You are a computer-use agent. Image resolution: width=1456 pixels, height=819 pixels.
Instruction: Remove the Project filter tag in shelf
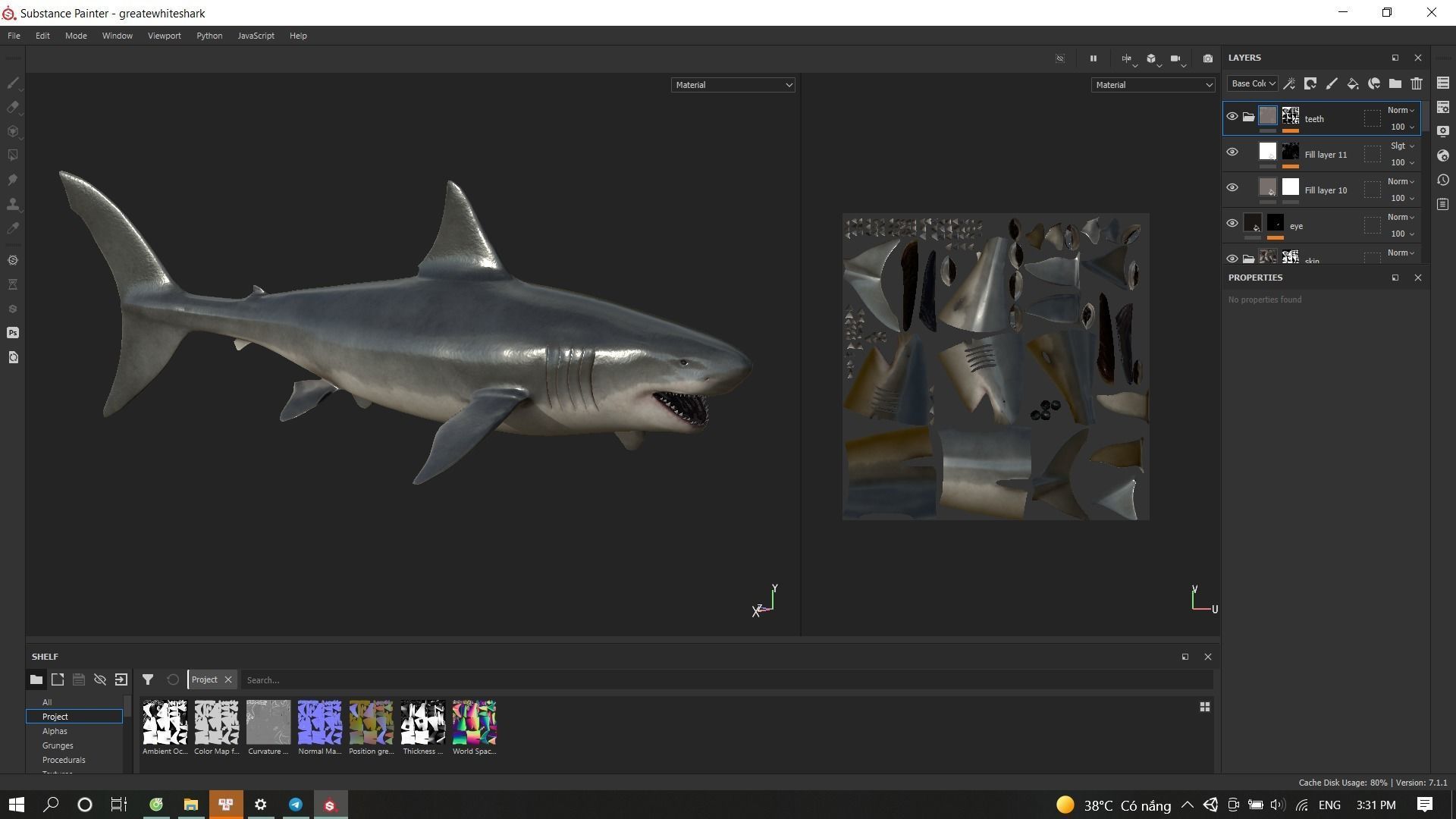tap(227, 679)
